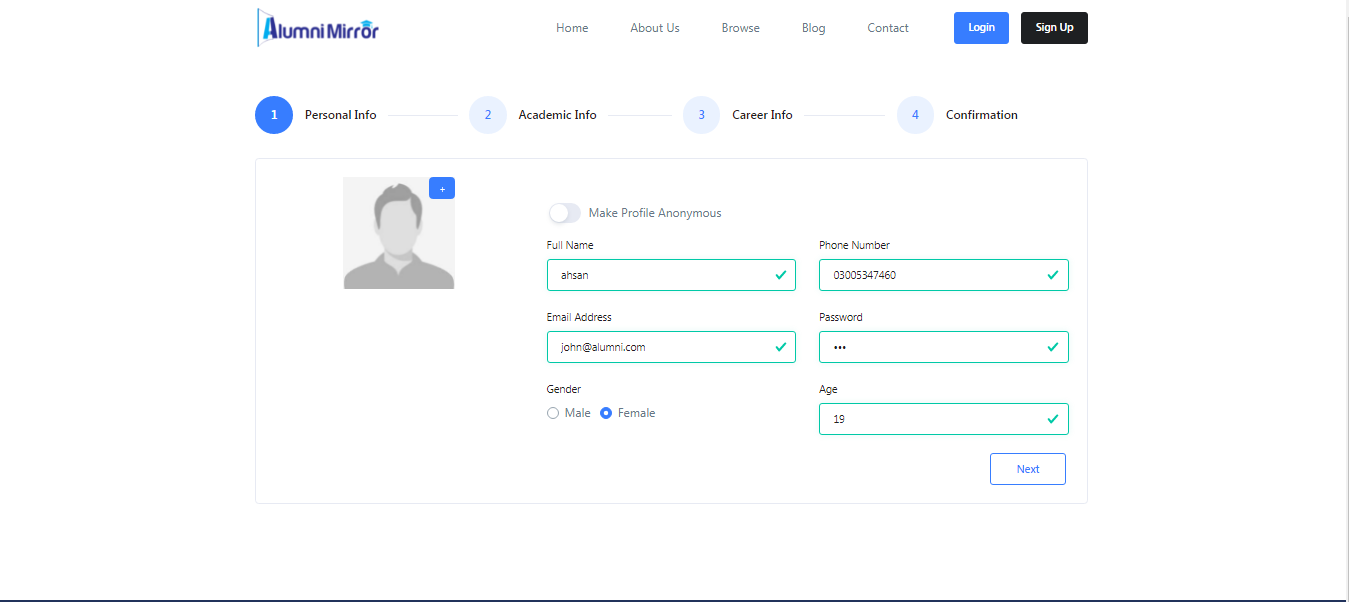Select the Female radio button
1349x602 pixels.
pos(606,413)
